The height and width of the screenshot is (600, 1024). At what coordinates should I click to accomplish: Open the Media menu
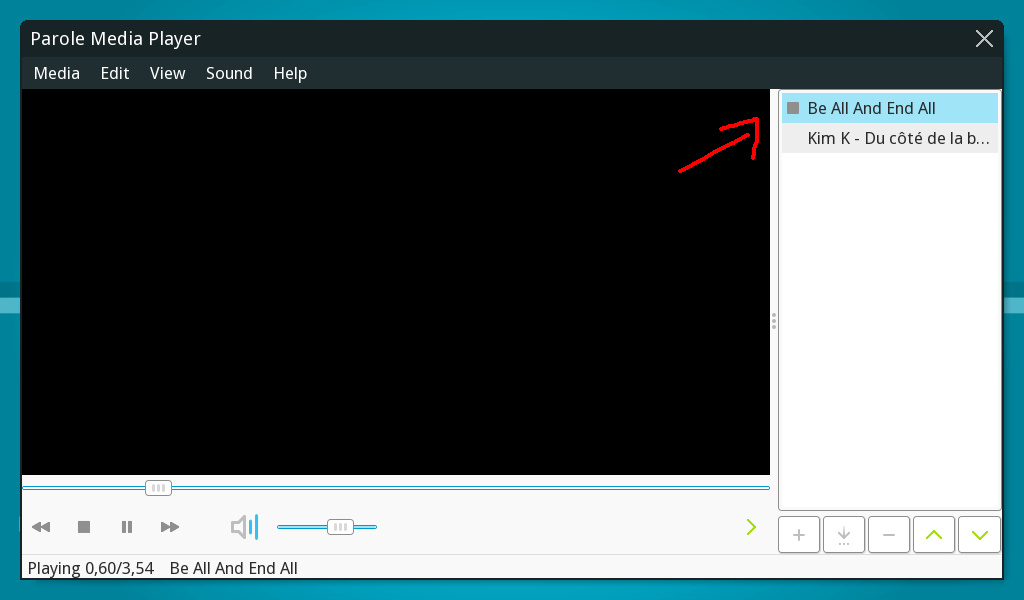[57, 73]
